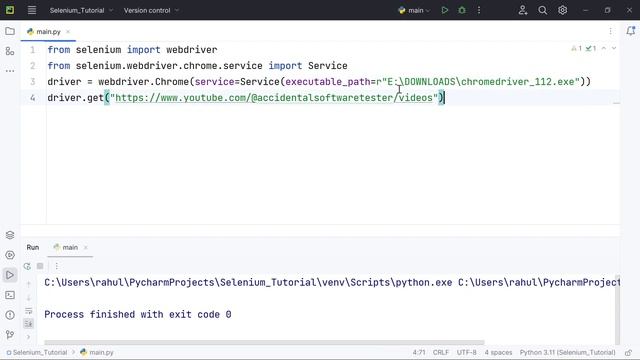
Task: Open Run panel more options
Action: point(57,266)
